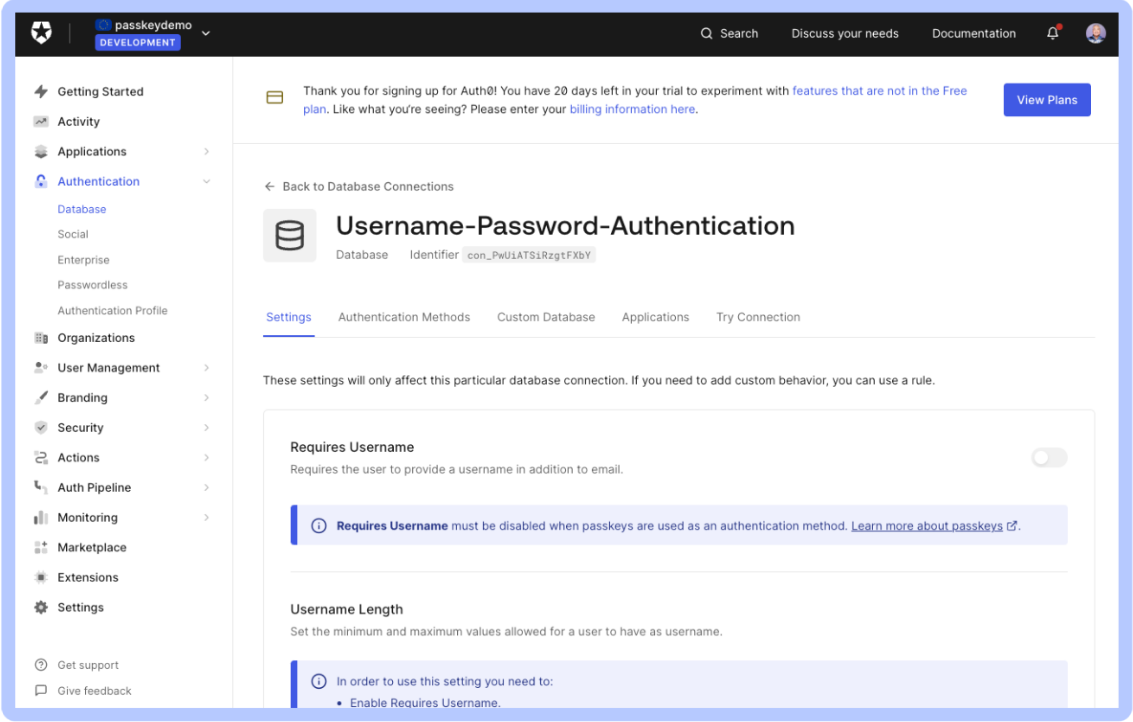Click the DEVELOPMENT environment badge
1133x722 pixels.
pyautogui.click(x=137, y=43)
